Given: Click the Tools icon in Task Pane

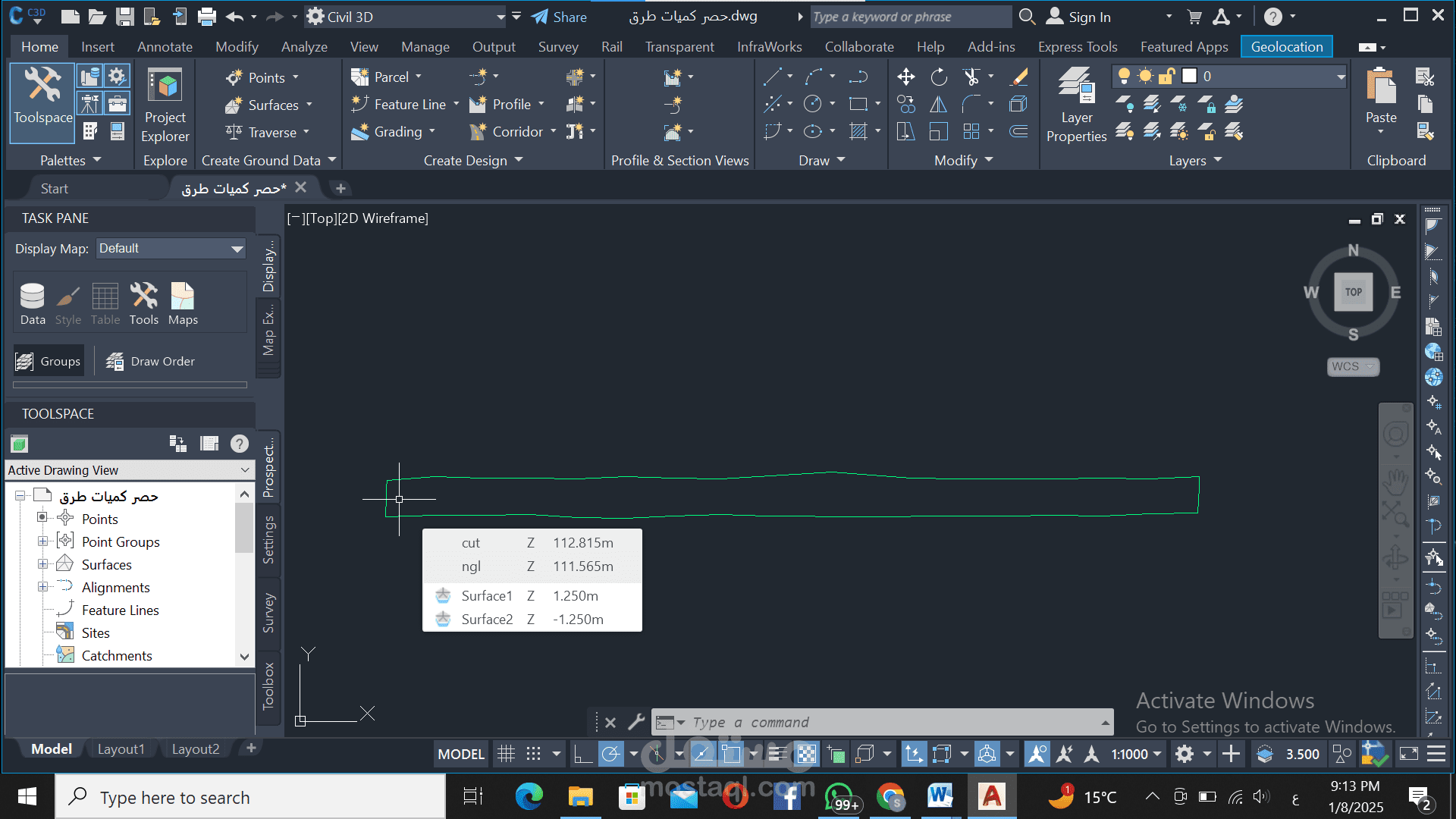Looking at the screenshot, I should tap(143, 303).
